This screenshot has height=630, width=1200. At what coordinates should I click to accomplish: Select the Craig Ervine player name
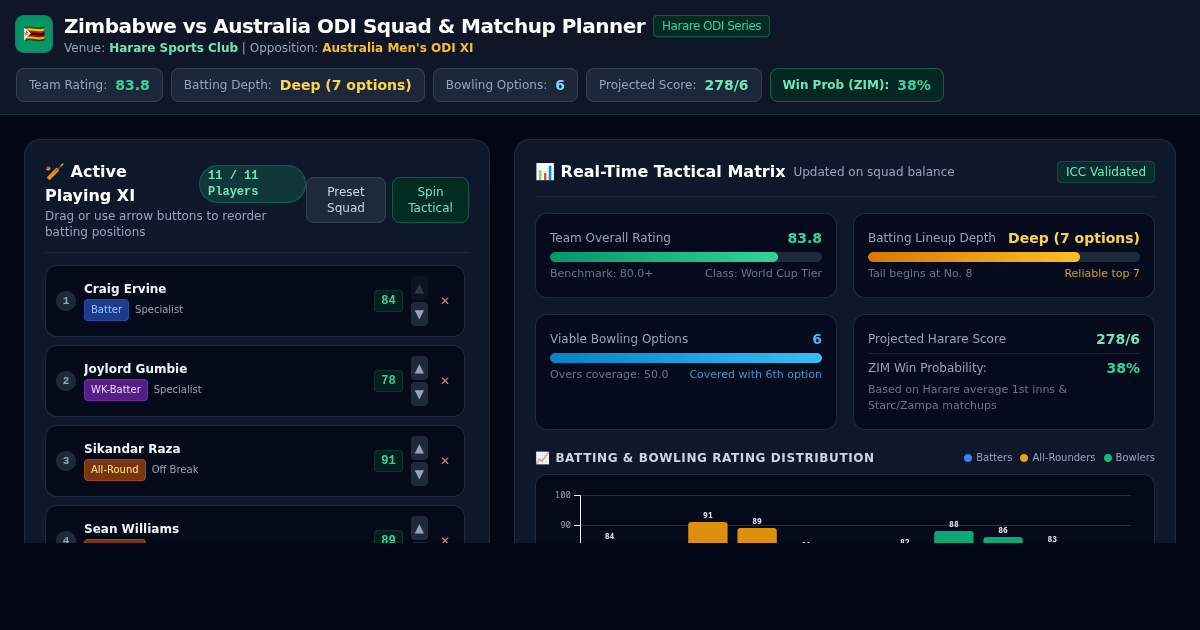(x=125, y=289)
